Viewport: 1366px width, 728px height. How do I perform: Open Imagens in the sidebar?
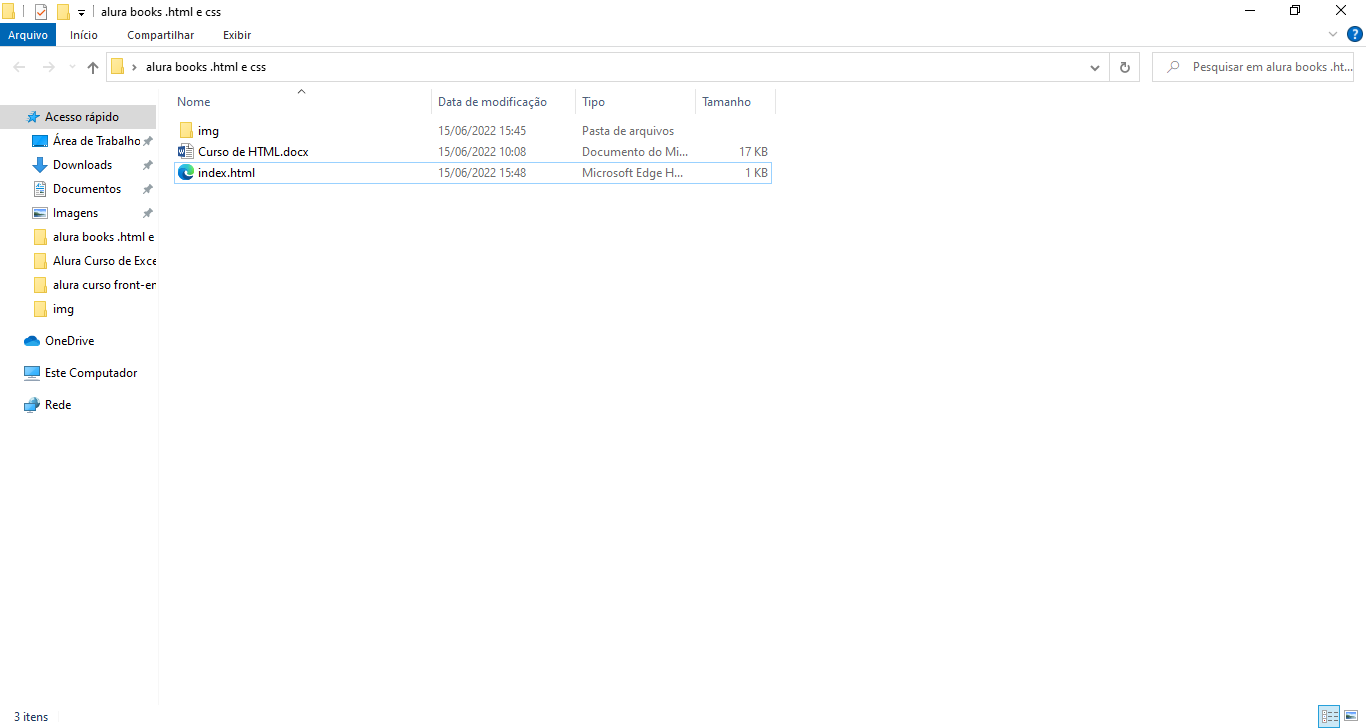coord(75,213)
